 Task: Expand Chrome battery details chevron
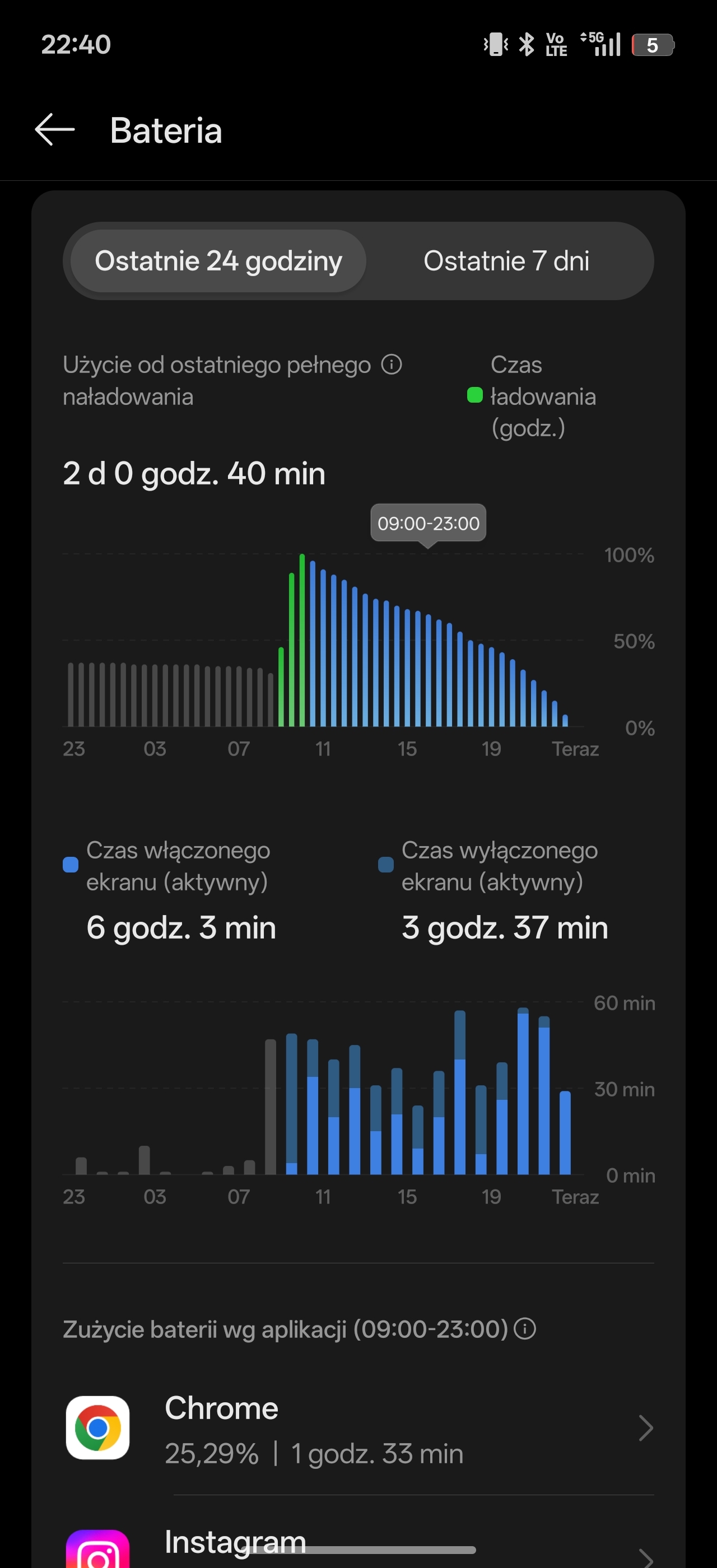point(646,1428)
